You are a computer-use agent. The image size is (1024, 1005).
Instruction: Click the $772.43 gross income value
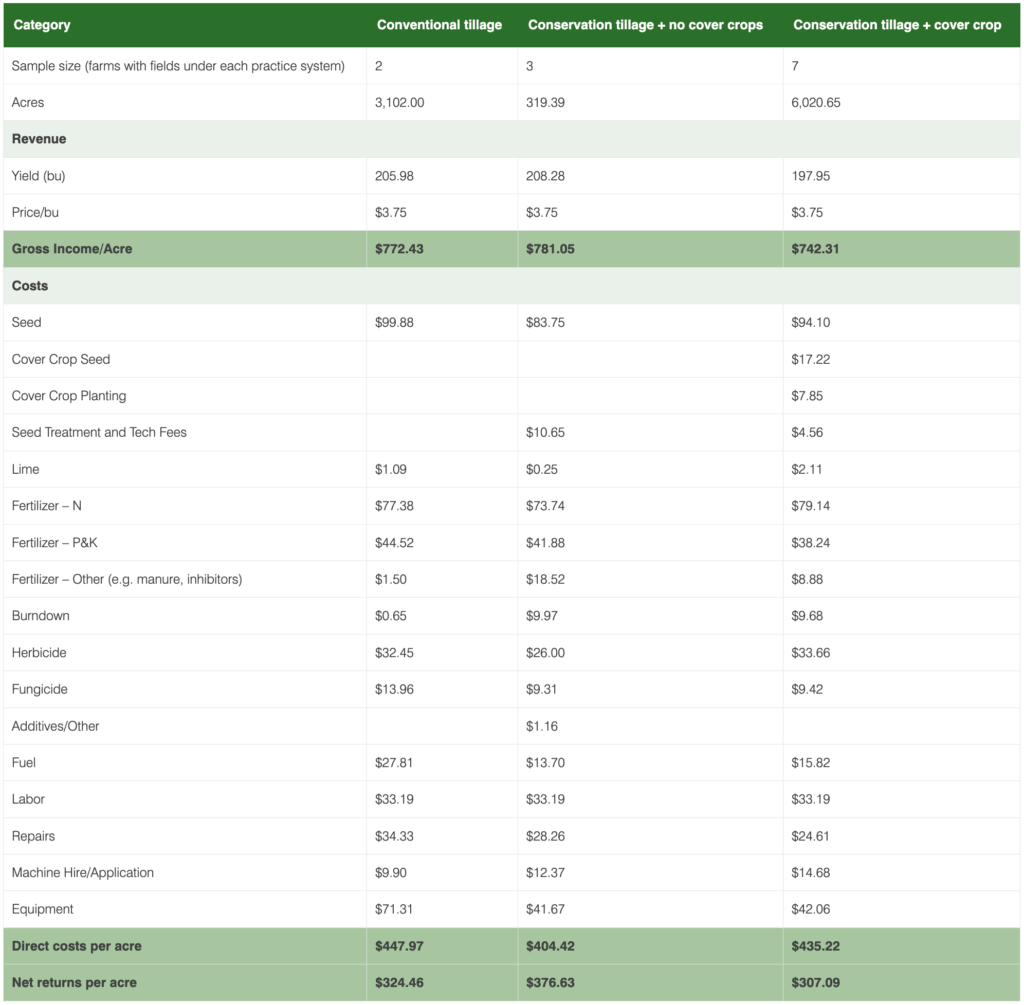coord(399,249)
